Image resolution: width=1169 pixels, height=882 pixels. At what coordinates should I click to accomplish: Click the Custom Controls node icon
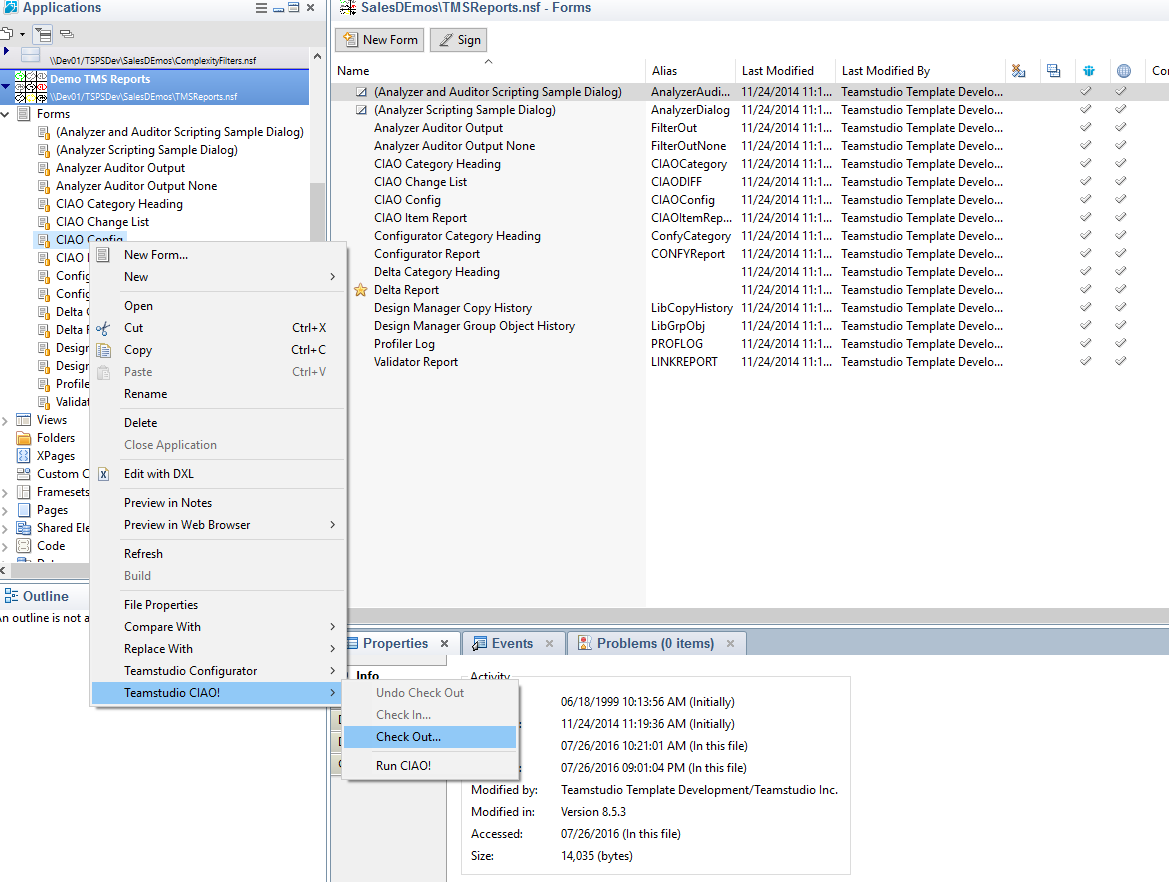tap(24, 474)
